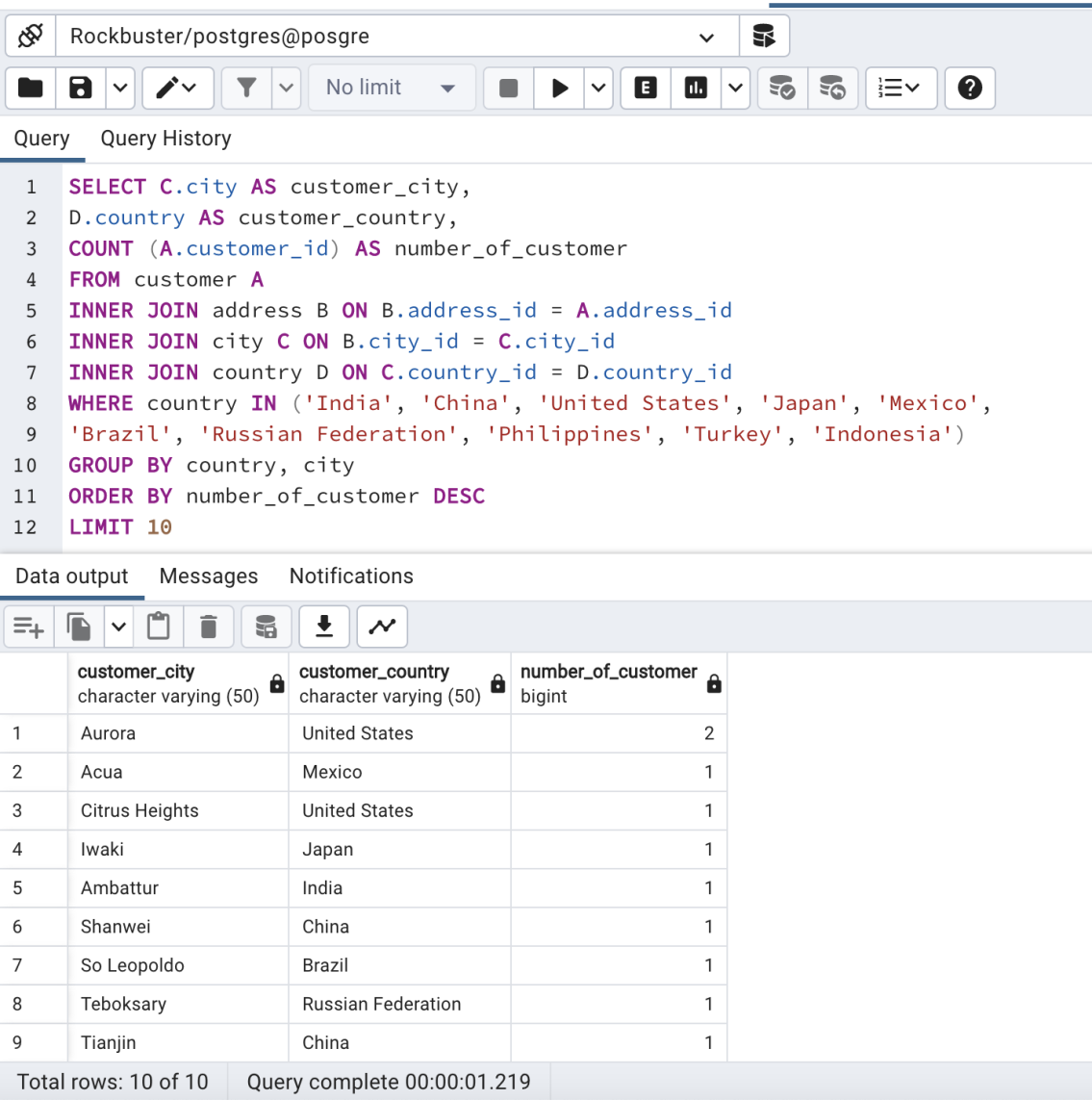This screenshot has width=1092, height=1100.
Task: Rollback the current transaction
Action: 833,88
